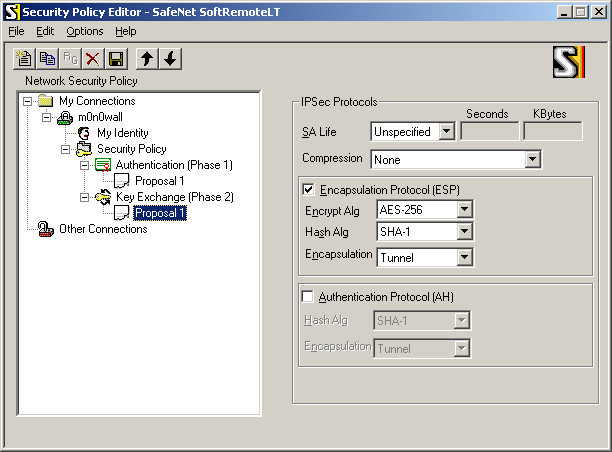Select Other Connections tree label

[103, 229]
